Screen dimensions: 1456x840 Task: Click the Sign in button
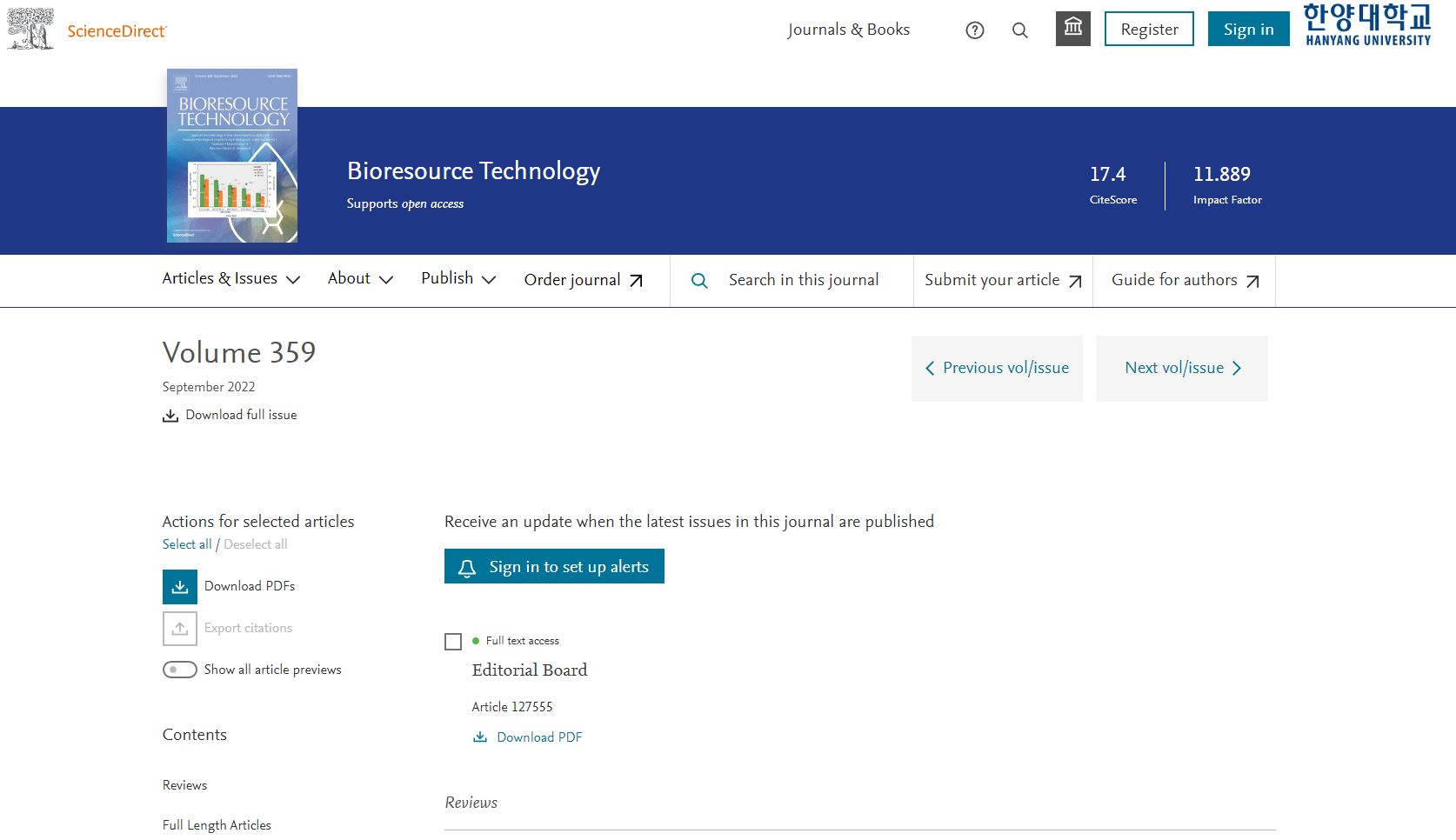pos(1248,30)
